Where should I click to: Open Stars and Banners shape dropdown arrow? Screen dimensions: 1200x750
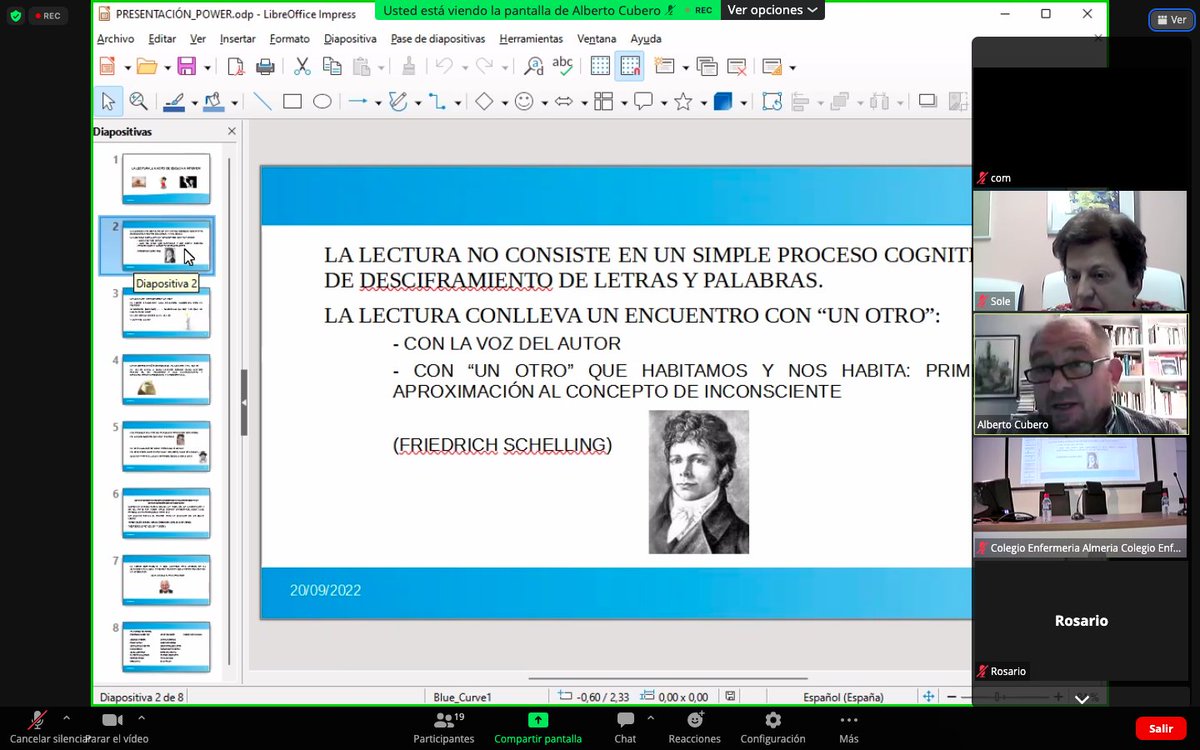click(x=703, y=102)
